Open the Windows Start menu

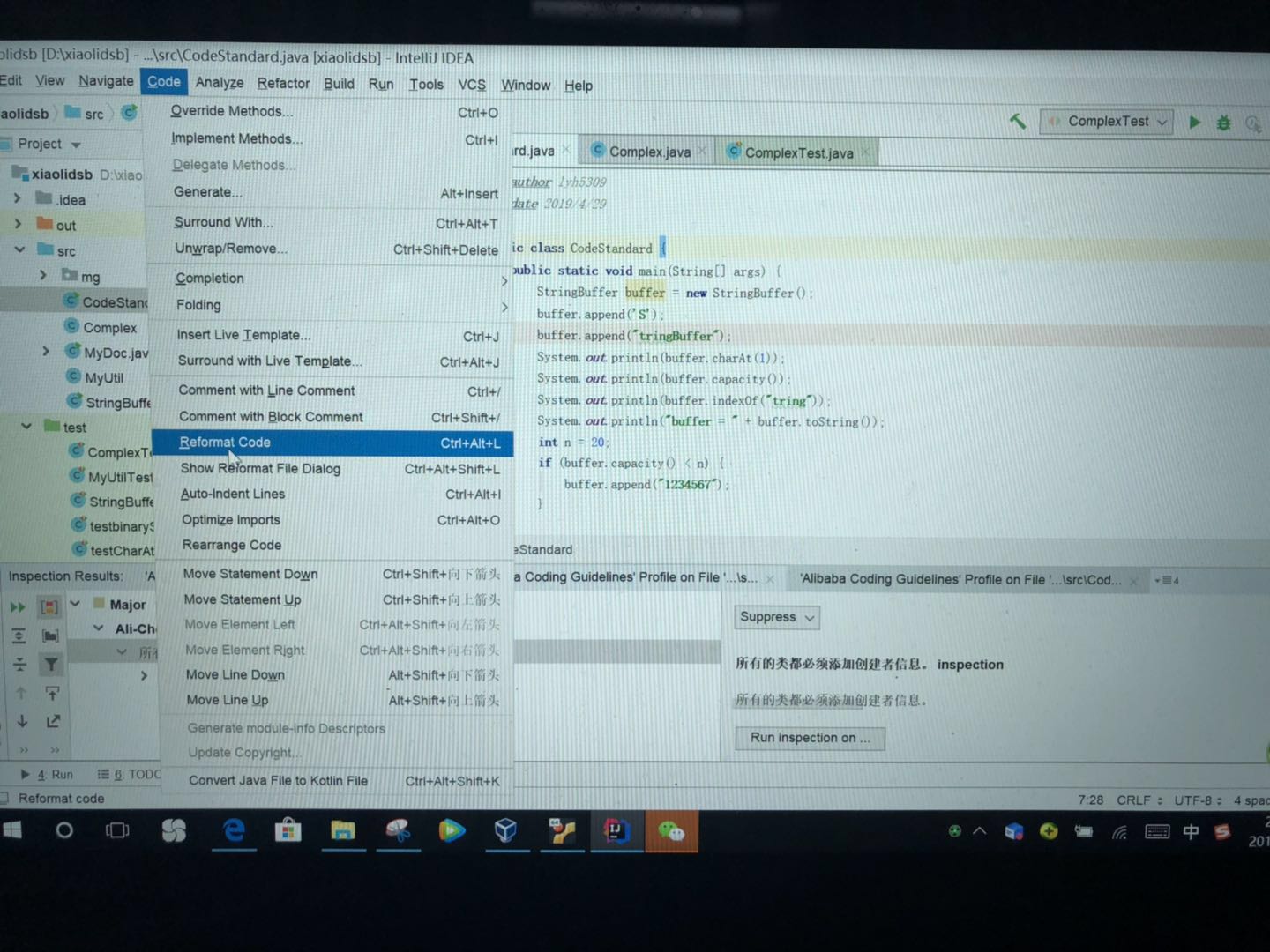pyautogui.click(x=11, y=829)
